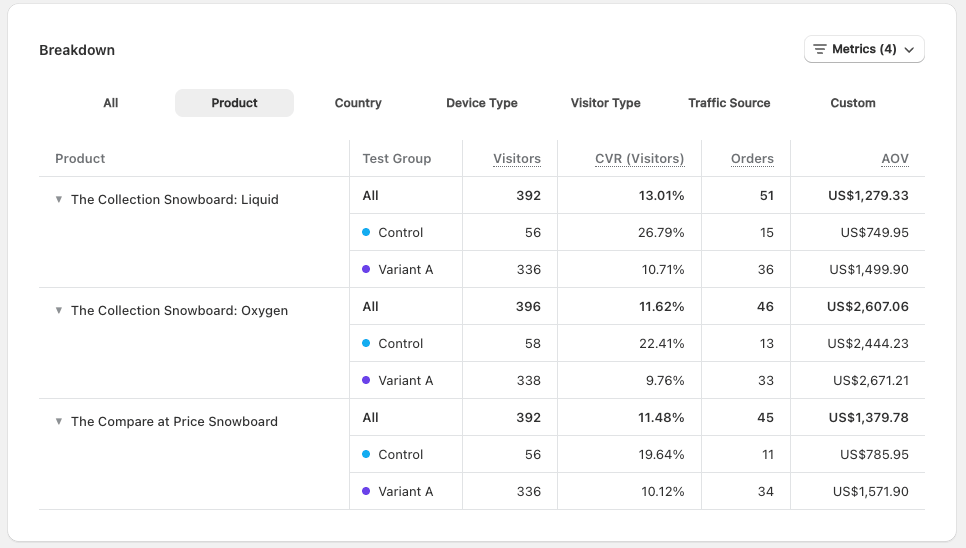Click the 13.01% conversion rate cell
This screenshot has width=966, height=548.
(661, 196)
